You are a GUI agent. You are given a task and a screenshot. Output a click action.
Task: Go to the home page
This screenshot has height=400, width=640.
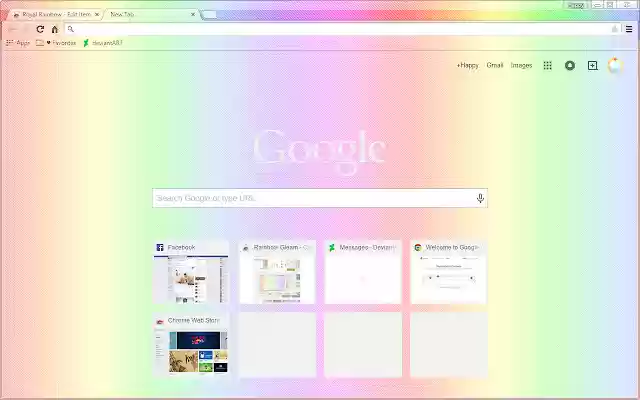(55, 29)
